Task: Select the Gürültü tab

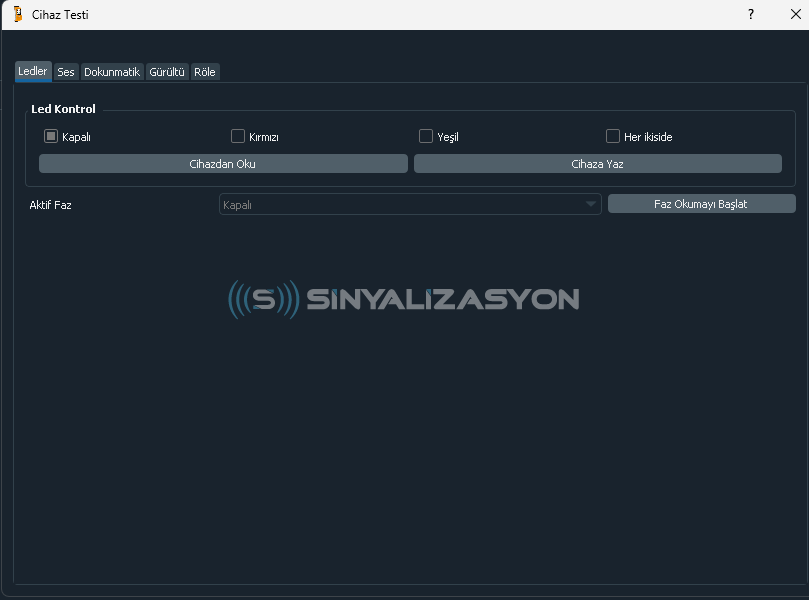Action: pyautogui.click(x=167, y=72)
